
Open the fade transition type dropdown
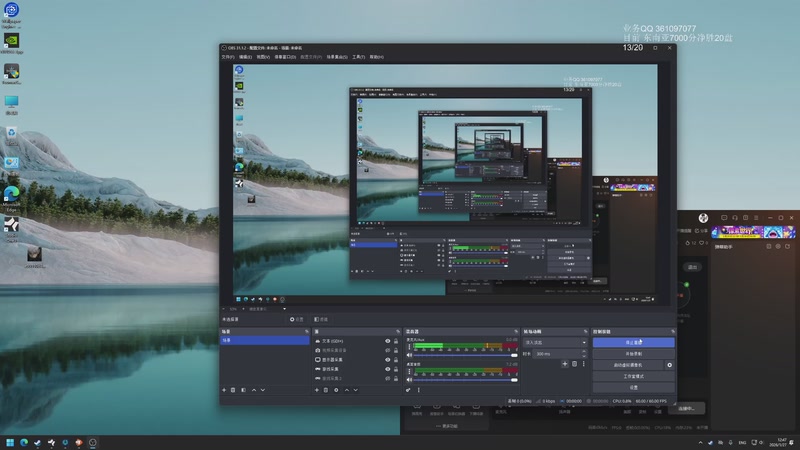pos(556,342)
